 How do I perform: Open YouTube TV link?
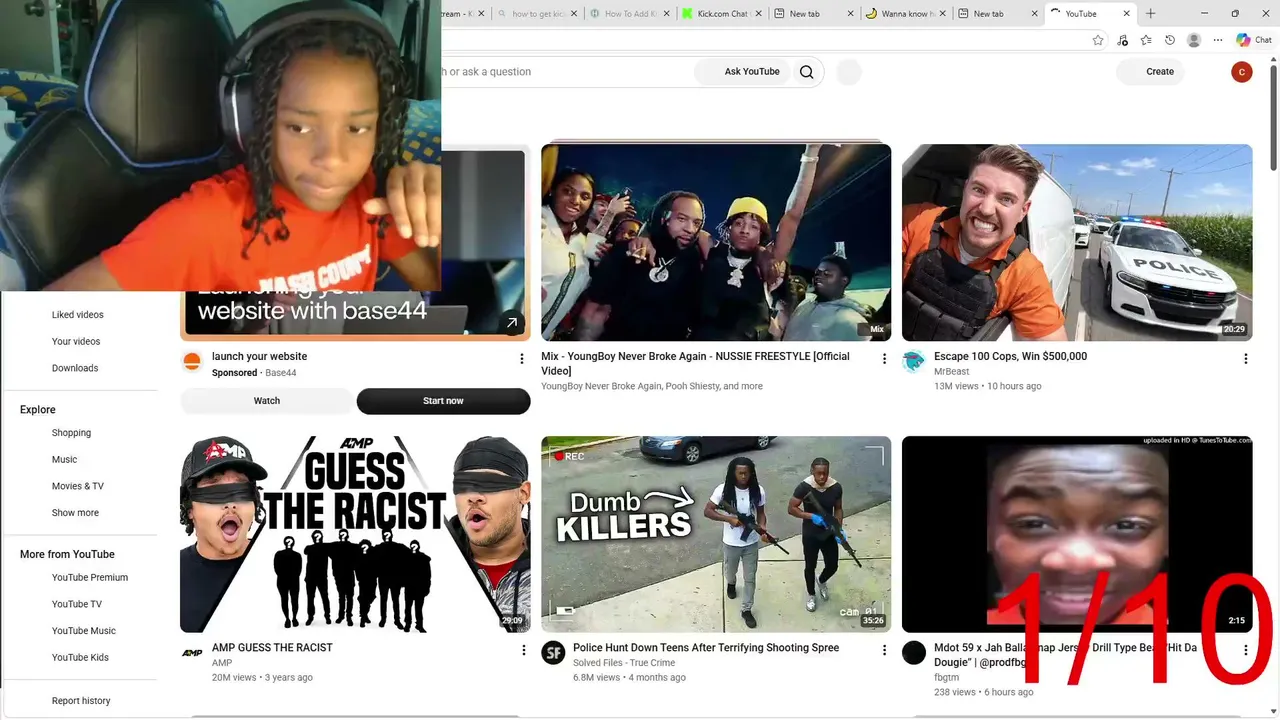pos(77,605)
